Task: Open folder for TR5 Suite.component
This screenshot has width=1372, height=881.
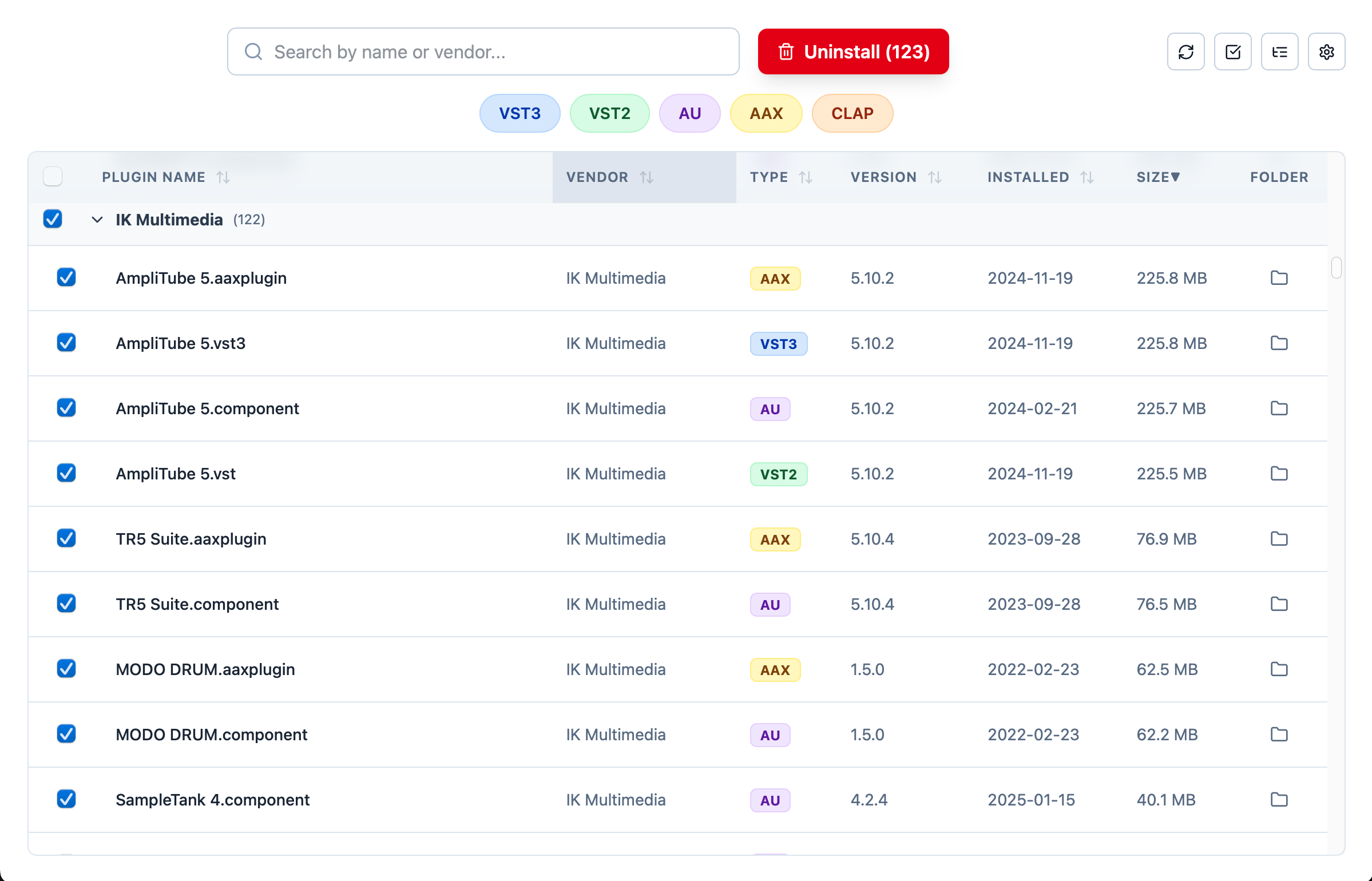Action: [x=1279, y=604]
